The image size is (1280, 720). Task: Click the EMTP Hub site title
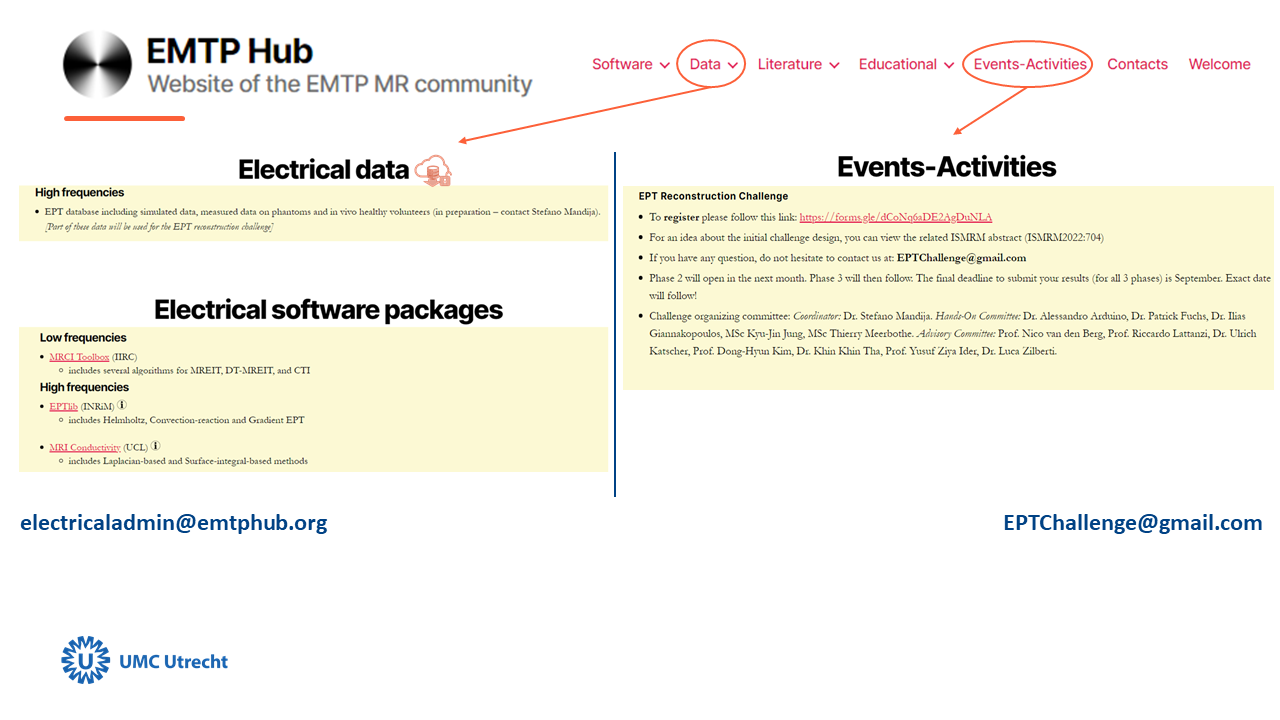point(230,51)
